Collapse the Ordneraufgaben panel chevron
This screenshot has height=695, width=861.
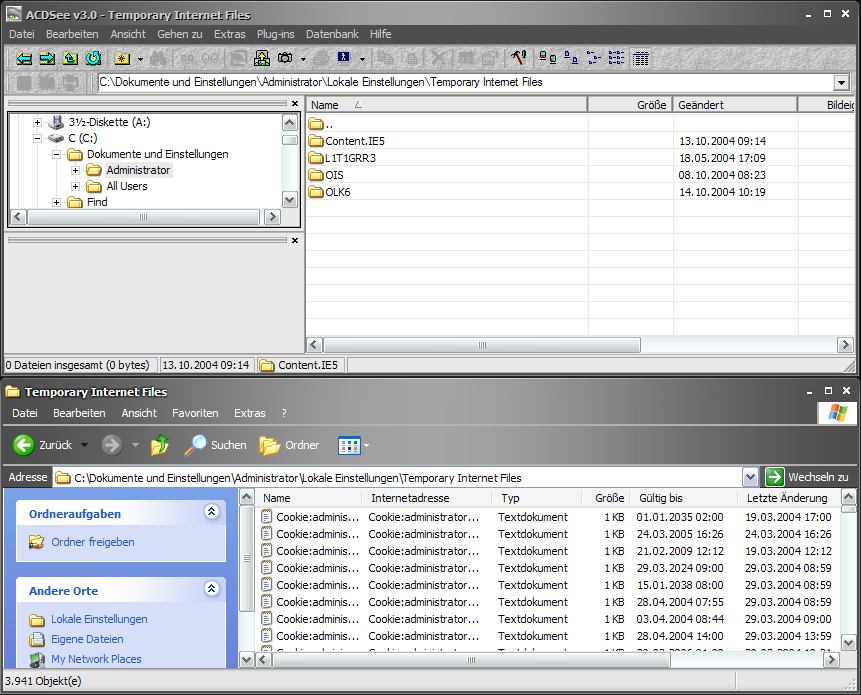pyautogui.click(x=211, y=512)
